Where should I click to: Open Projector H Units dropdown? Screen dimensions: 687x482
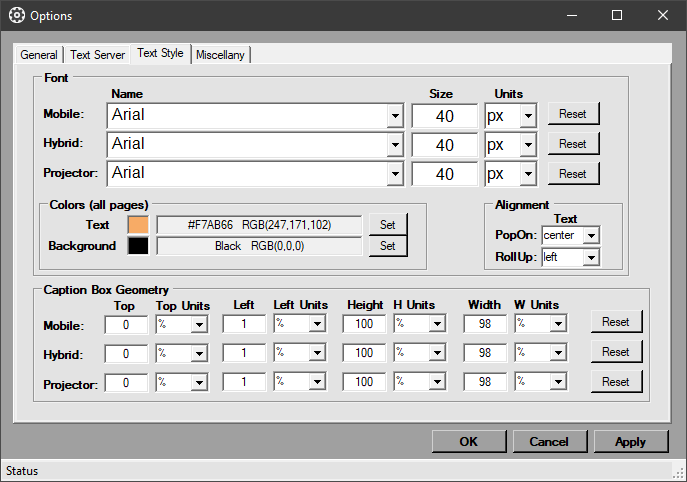pyautogui.click(x=437, y=382)
